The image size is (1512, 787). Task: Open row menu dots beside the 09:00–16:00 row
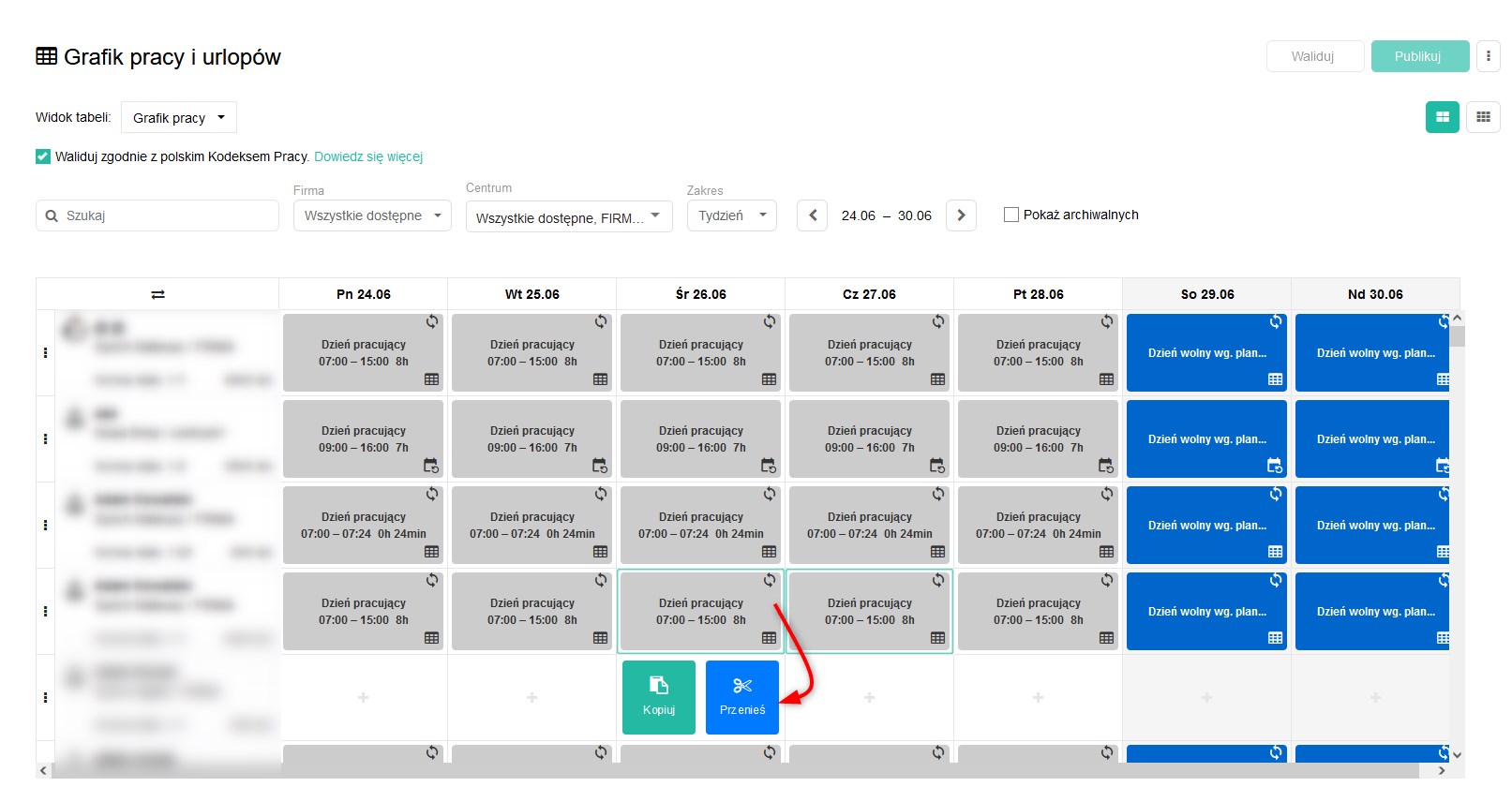click(x=45, y=438)
